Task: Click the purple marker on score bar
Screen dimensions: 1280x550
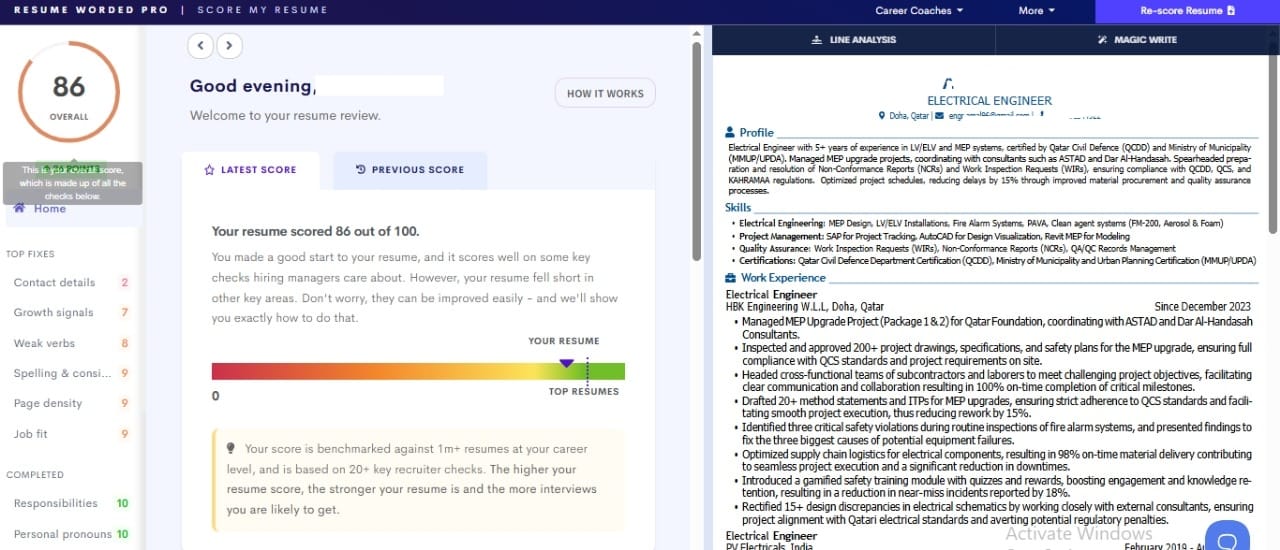Action: (x=566, y=363)
